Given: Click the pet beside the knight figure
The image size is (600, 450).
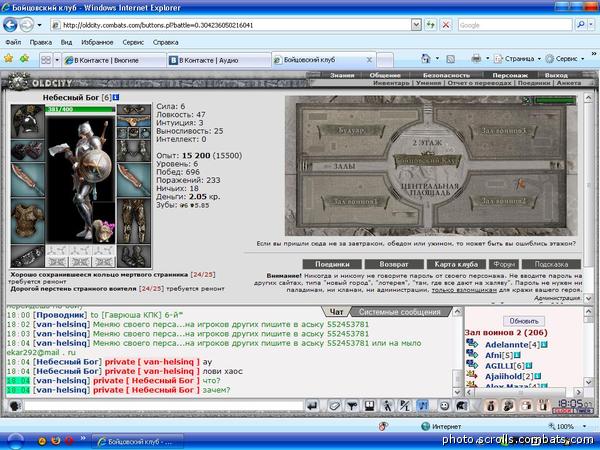Looking at the screenshot, I should click(104, 231).
